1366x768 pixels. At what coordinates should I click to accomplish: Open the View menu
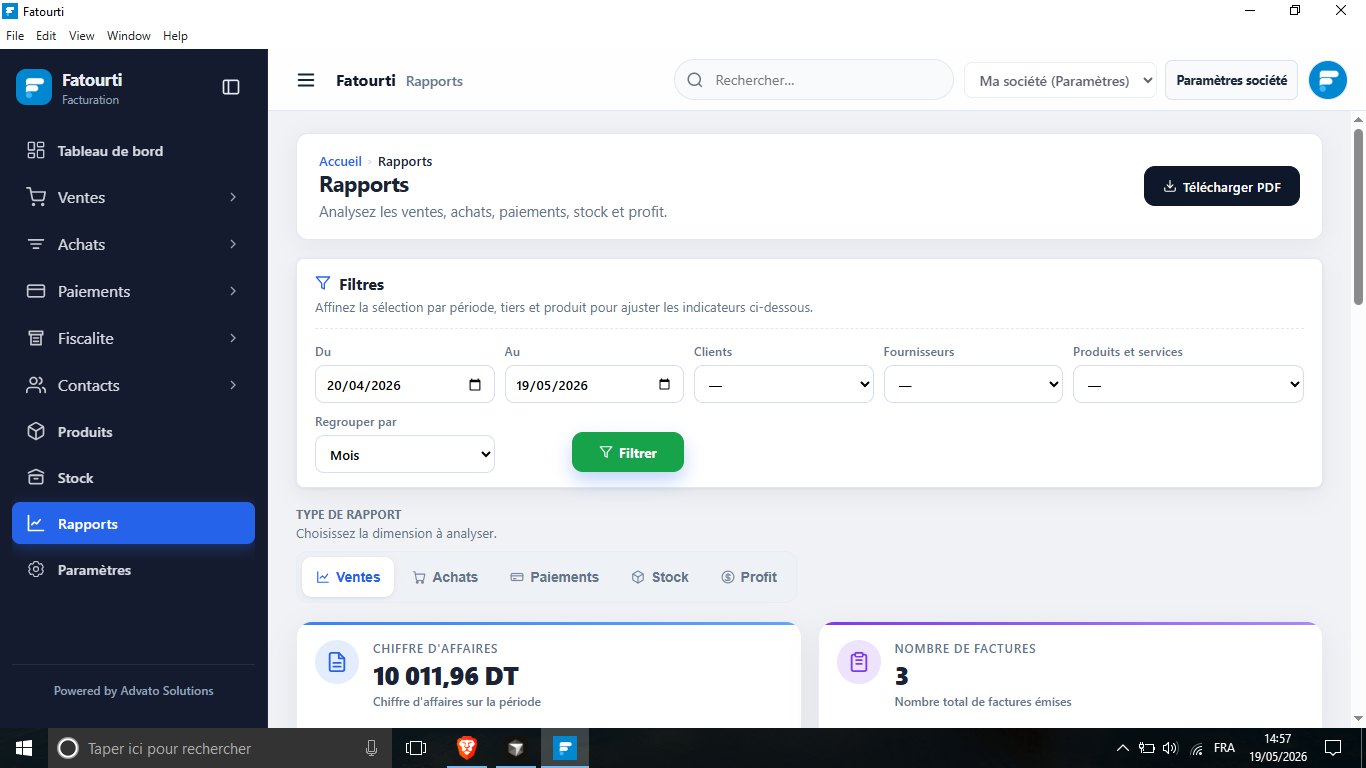click(x=82, y=36)
